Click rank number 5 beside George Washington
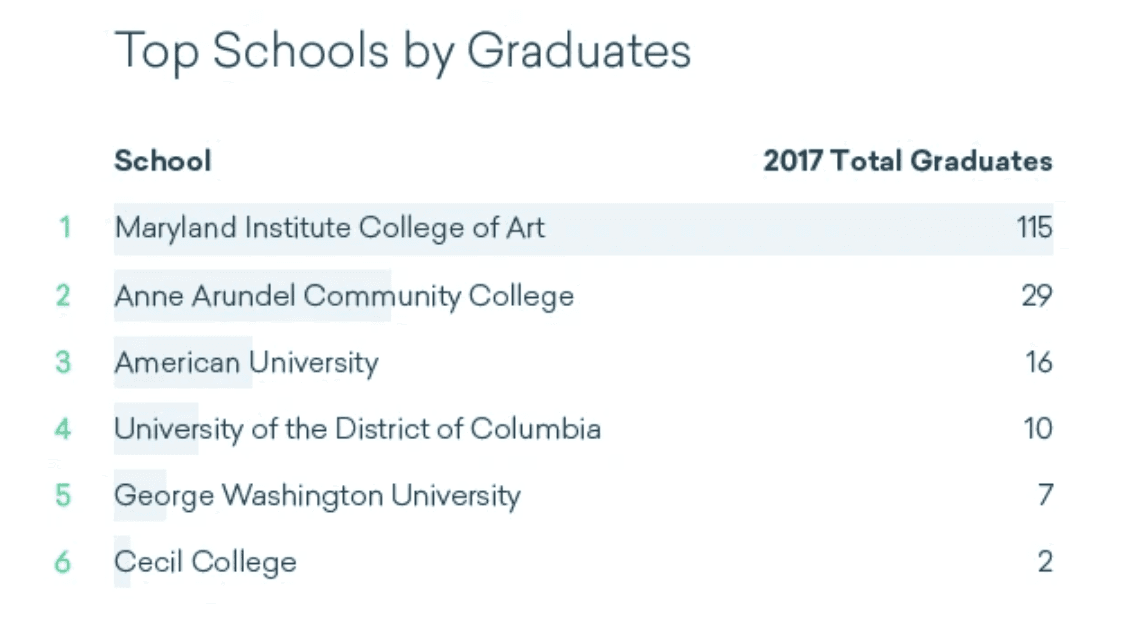 [x=63, y=496]
